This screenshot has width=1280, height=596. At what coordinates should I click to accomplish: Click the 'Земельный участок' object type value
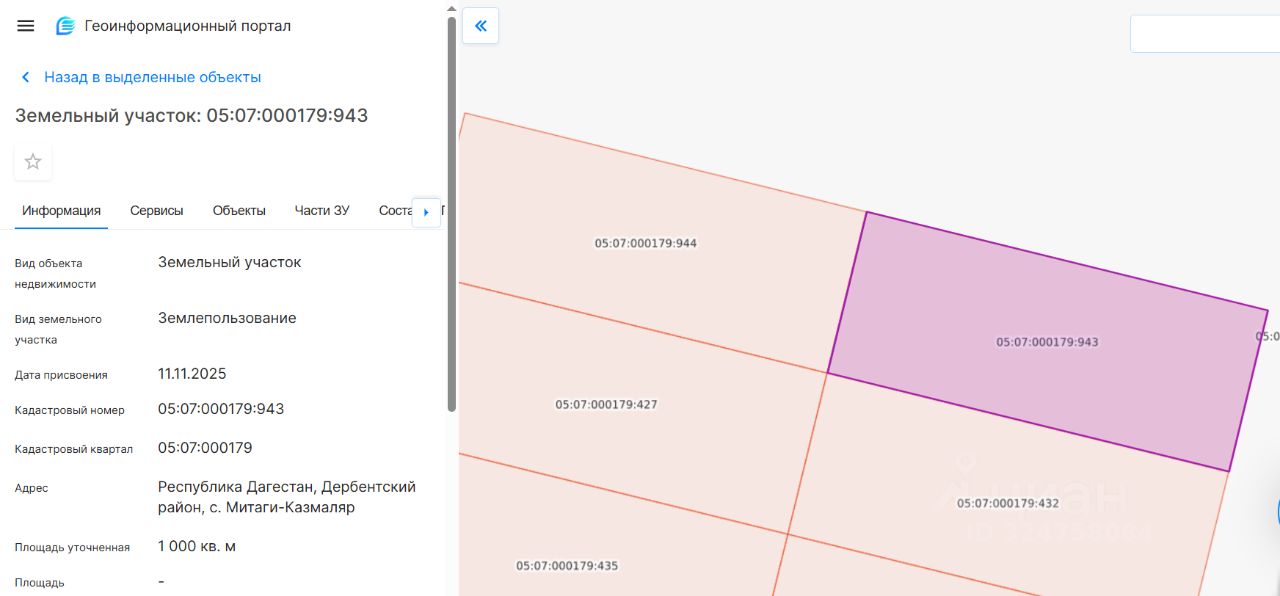(229, 262)
